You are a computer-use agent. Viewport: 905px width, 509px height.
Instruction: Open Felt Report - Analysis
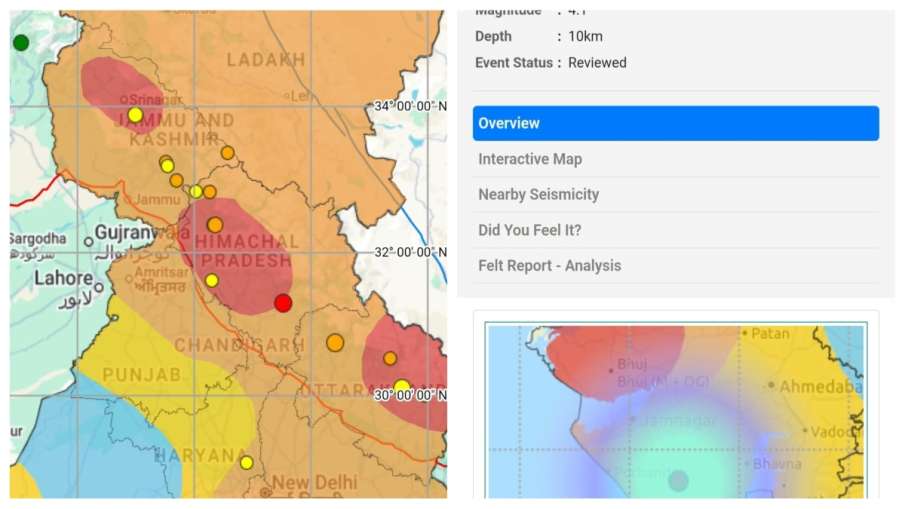click(x=676, y=265)
